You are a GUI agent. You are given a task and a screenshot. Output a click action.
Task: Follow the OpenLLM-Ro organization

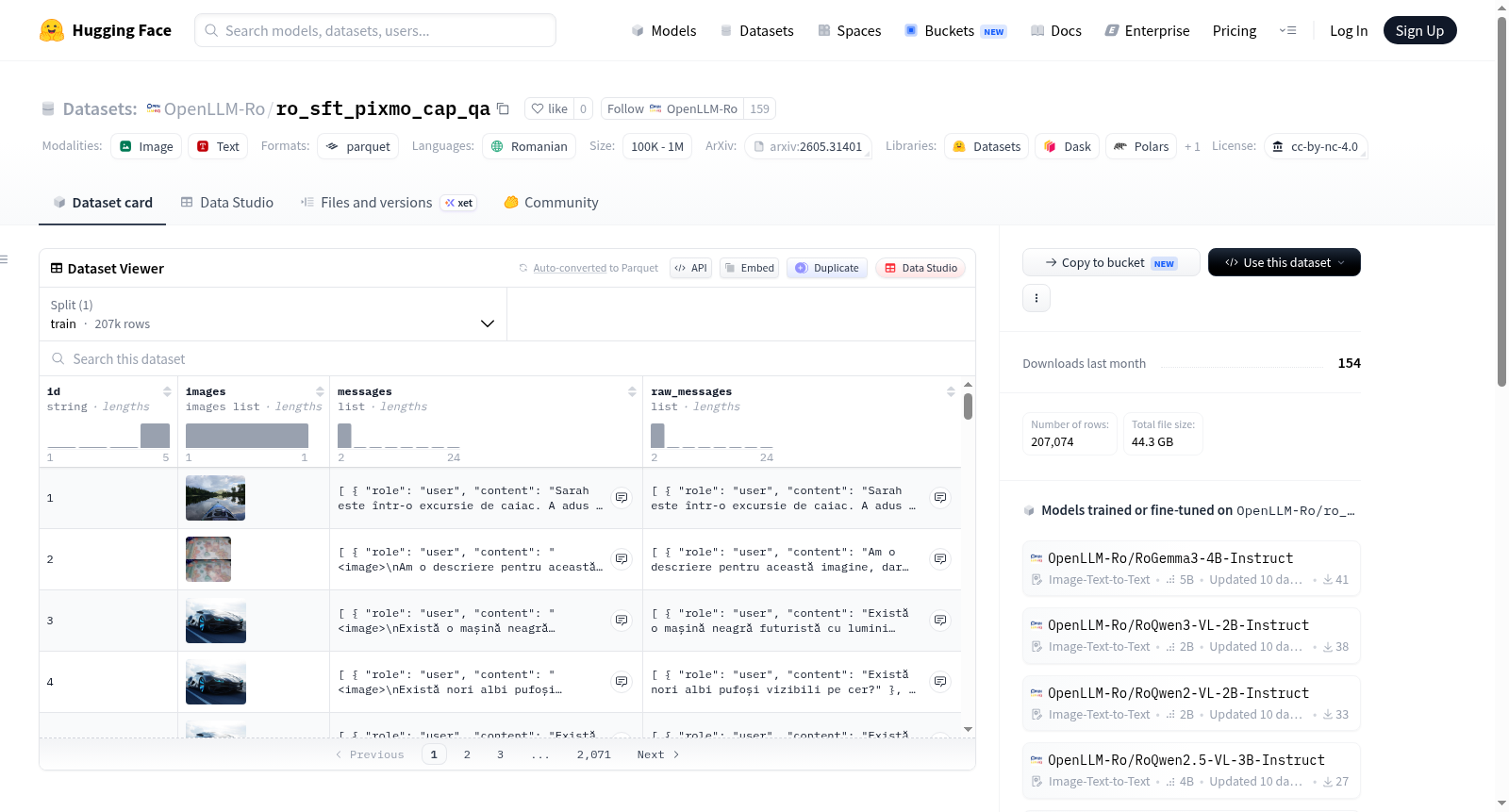coord(672,108)
